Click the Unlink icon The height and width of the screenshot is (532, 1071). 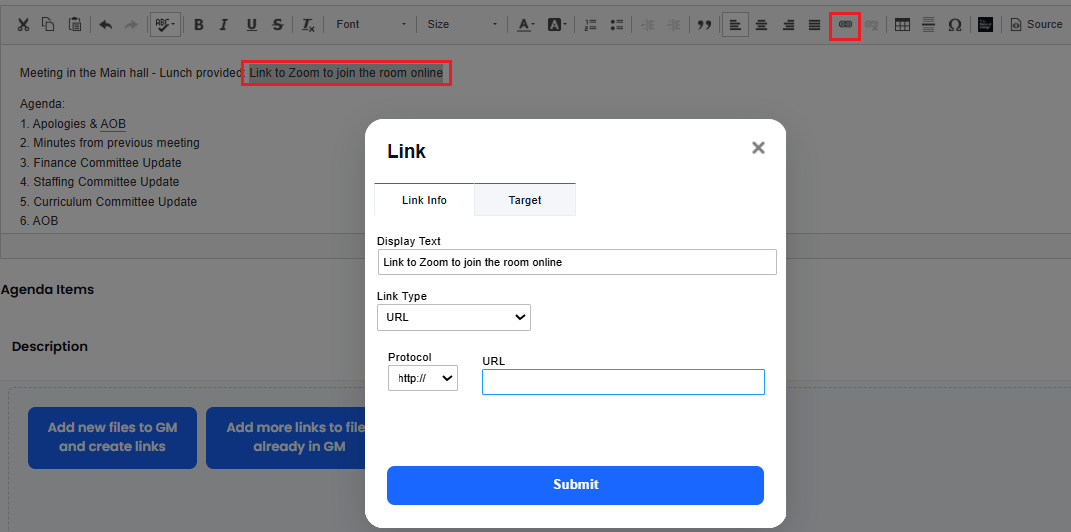[x=872, y=25]
